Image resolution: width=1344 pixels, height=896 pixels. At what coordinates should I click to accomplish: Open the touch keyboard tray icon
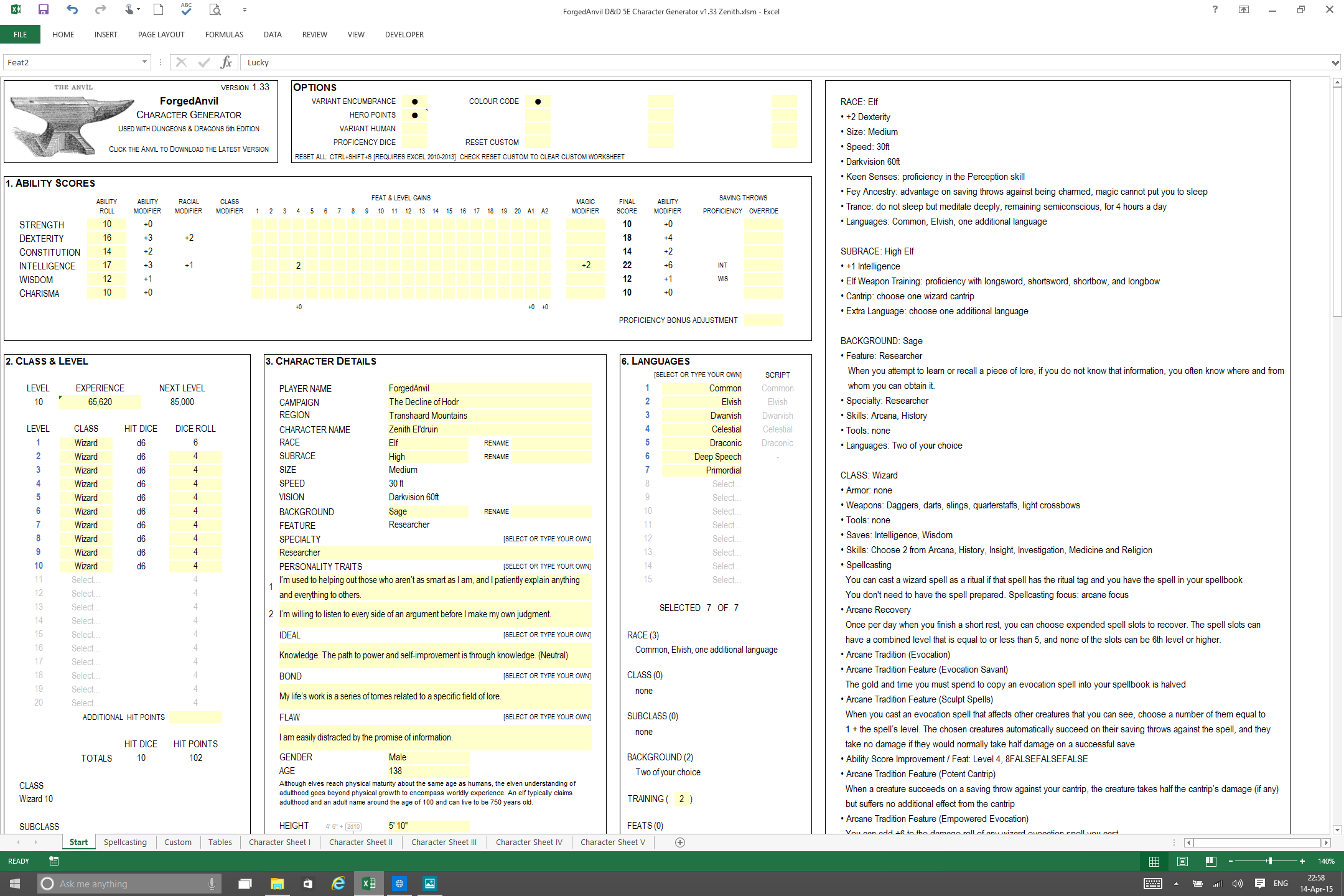tap(1152, 884)
